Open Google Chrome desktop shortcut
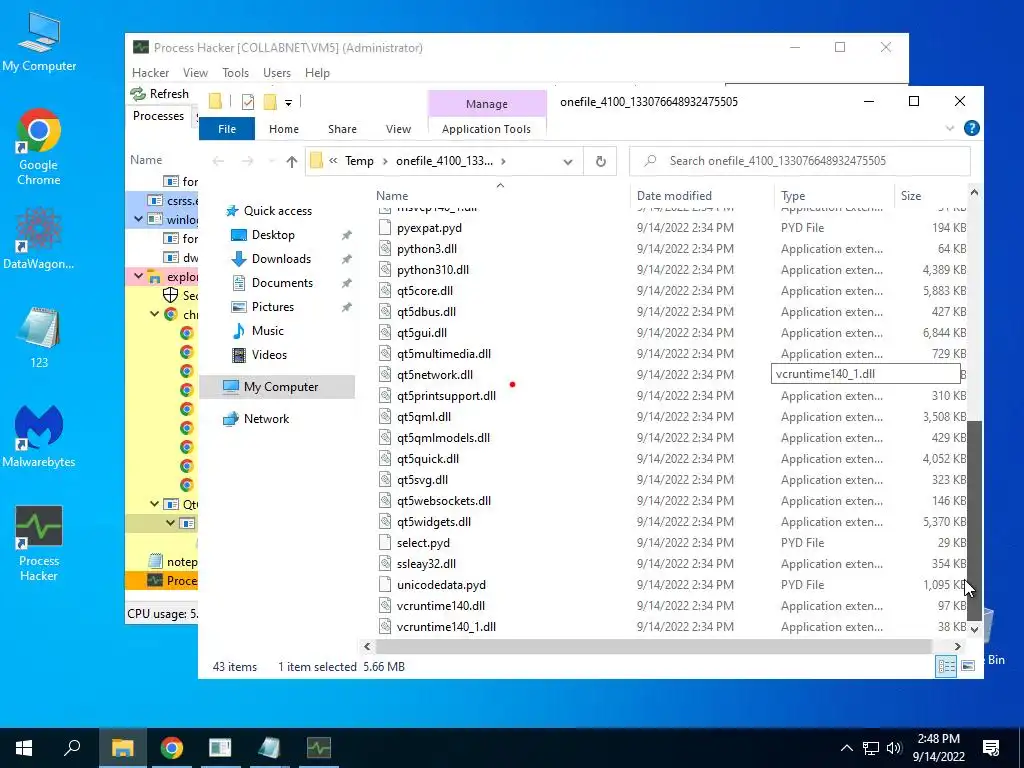This screenshot has height=768, width=1024. (39, 147)
